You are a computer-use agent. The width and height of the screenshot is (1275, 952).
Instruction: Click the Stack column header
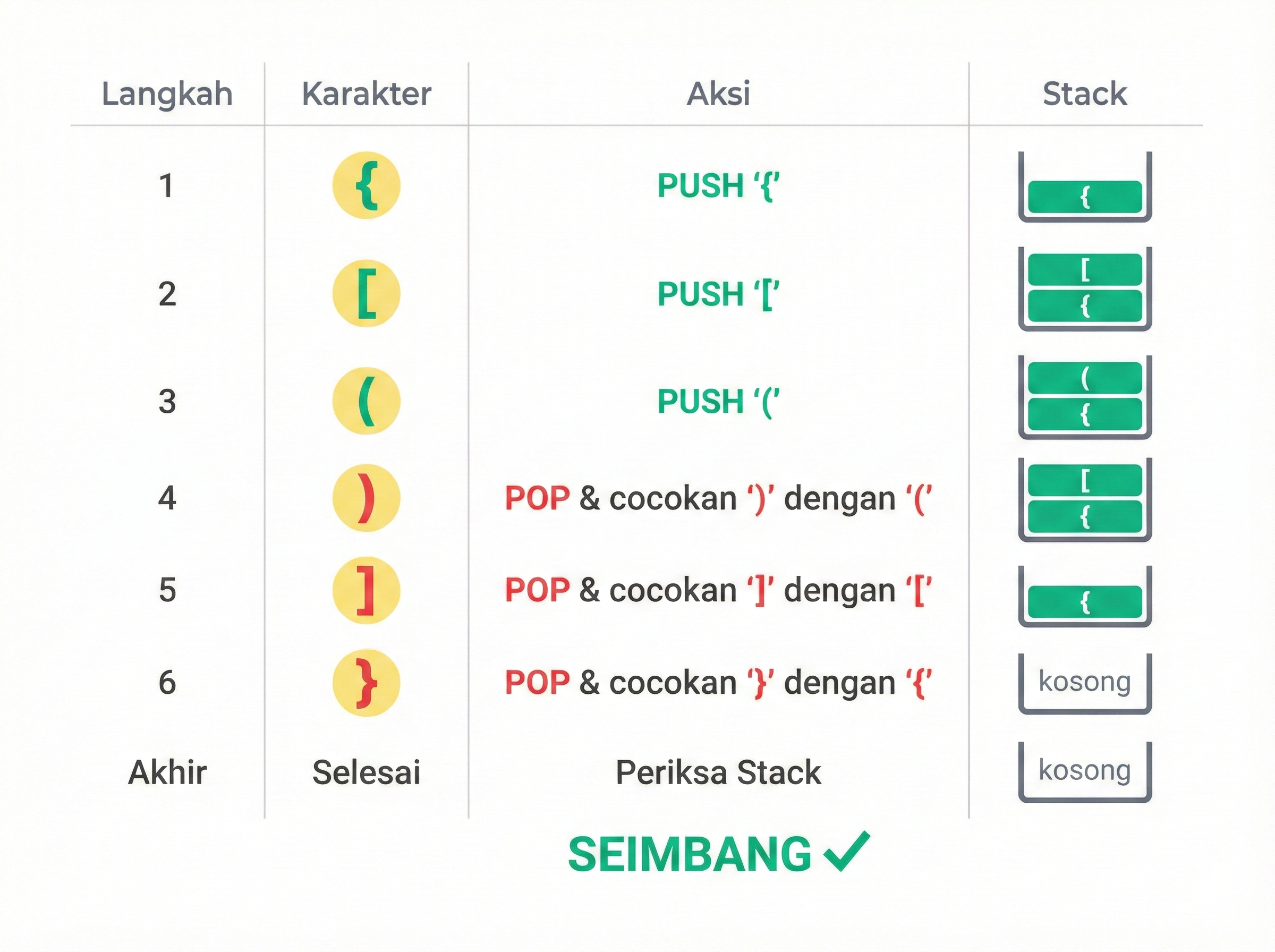pos(1084,94)
